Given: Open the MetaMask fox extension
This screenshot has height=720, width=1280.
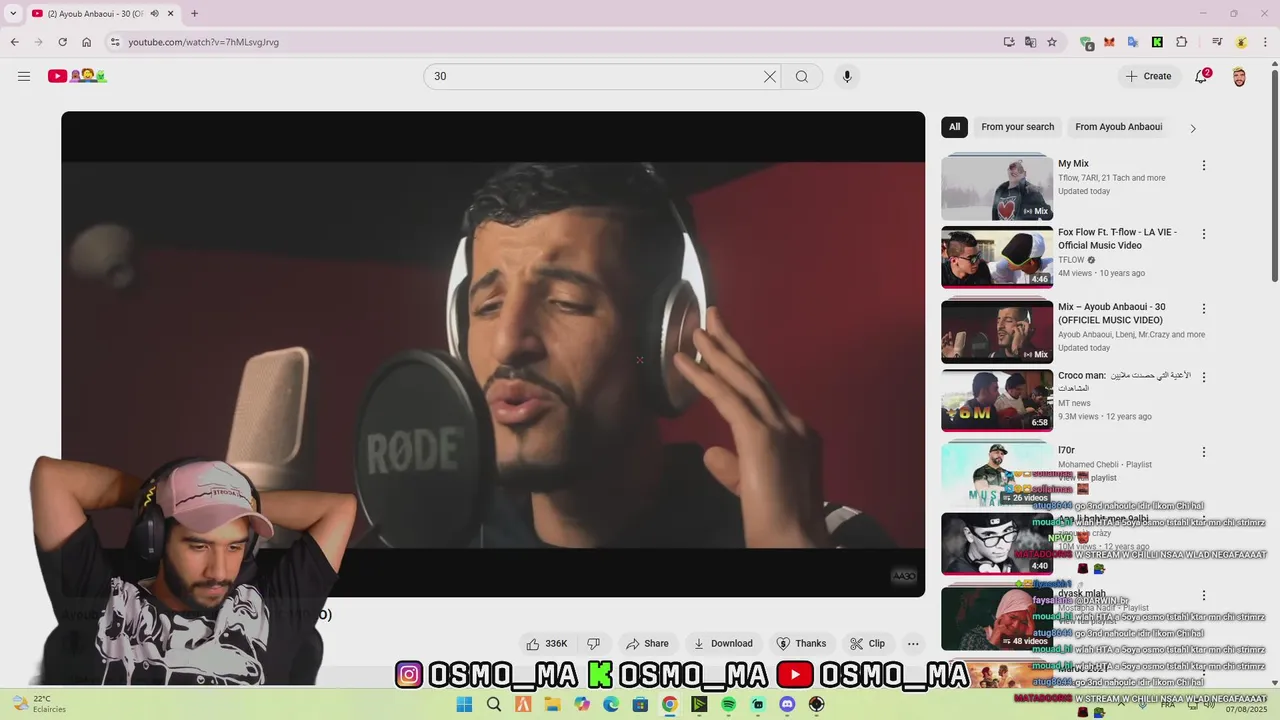Looking at the screenshot, I should 1109,42.
